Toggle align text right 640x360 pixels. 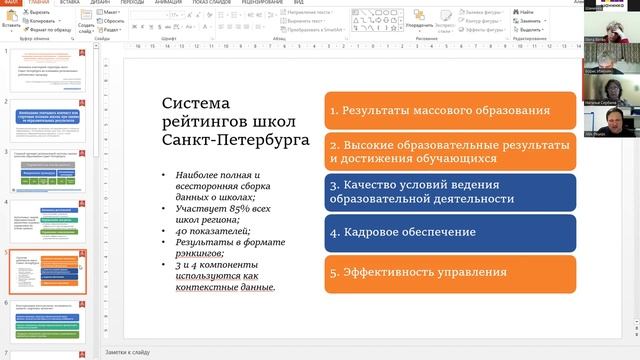point(238,27)
